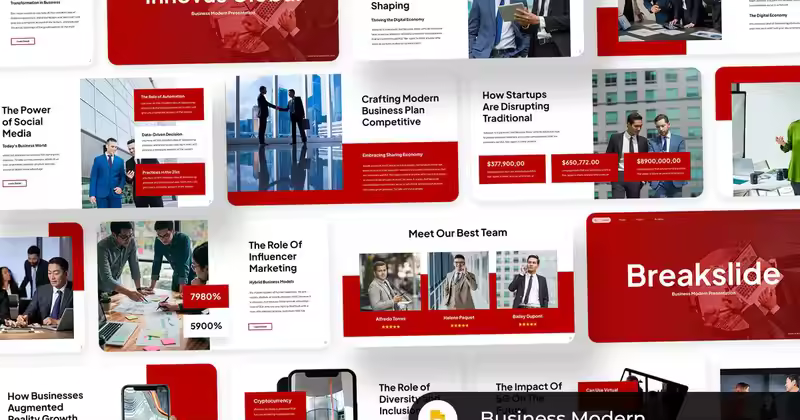Click the outlined button below Influencer Marketing text
Screen dimensions: 800x420
coord(260,327)
